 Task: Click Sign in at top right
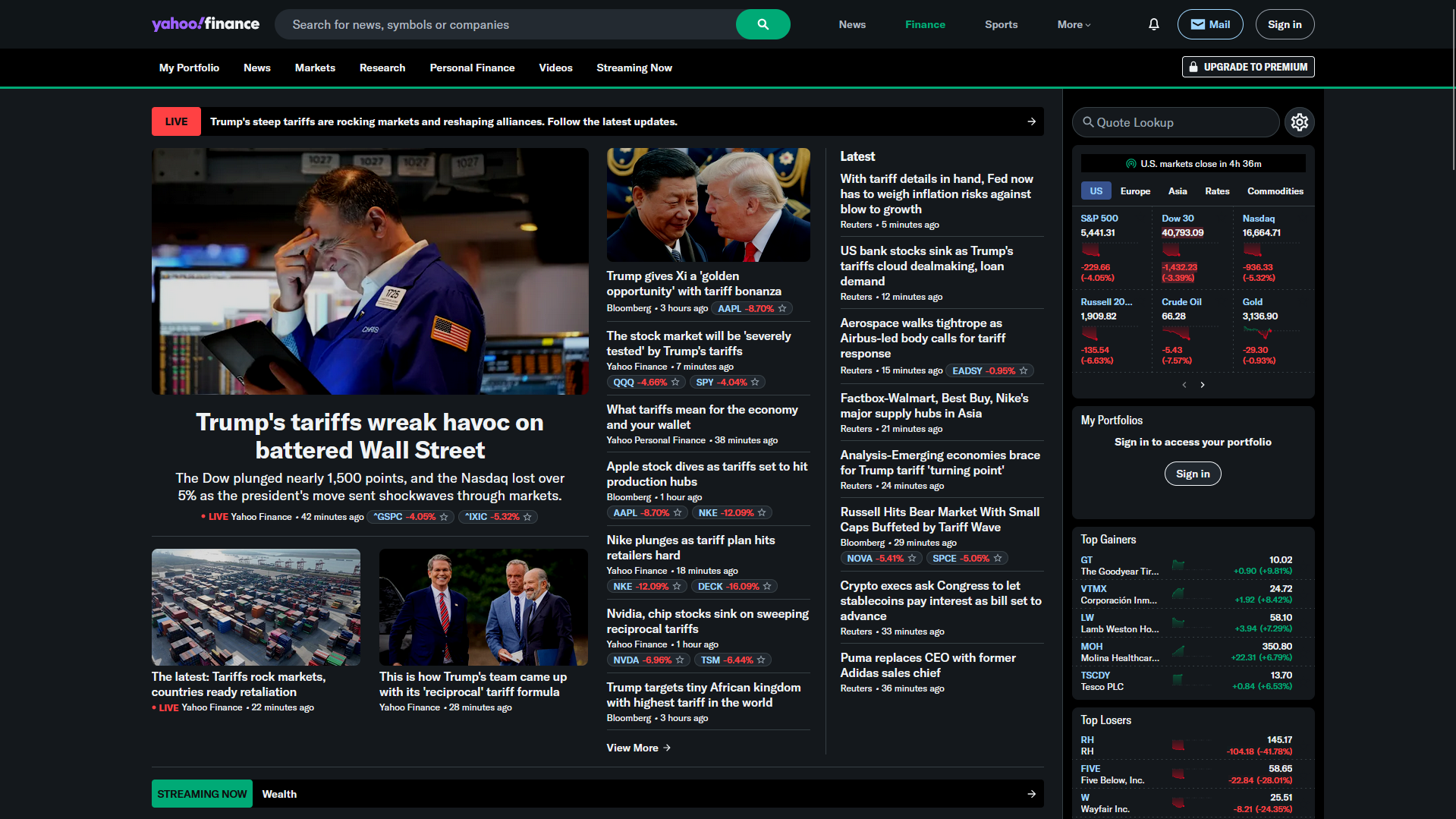tap(1285, 24)
